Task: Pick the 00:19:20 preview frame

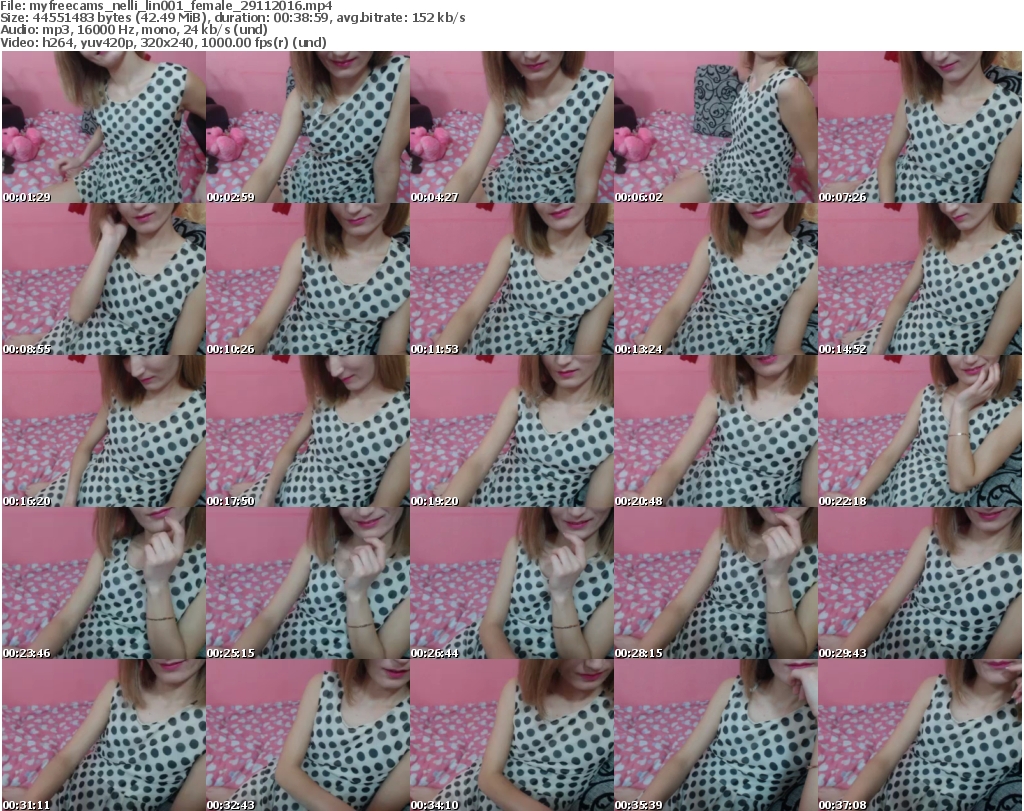Action: click(511, 432)
